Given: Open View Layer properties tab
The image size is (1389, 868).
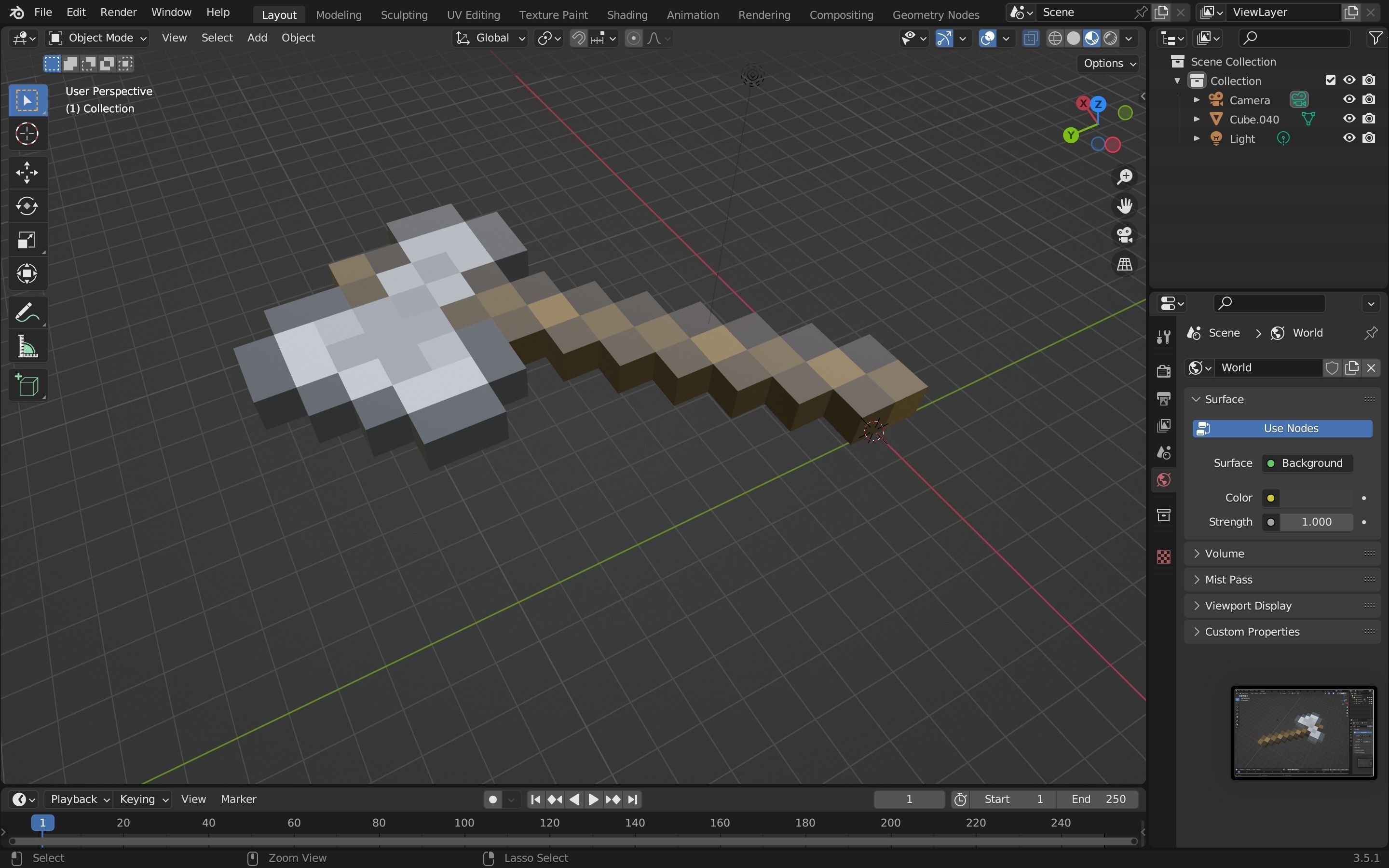Looking at the screenshot, I should (1163, 425).
